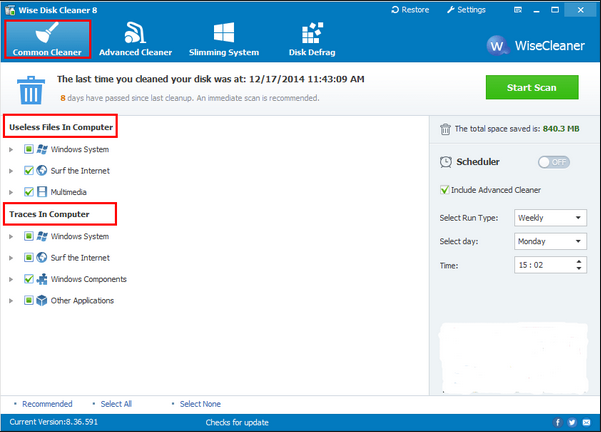Click the blue trash bin icon
601x432 pixels.
31,90
